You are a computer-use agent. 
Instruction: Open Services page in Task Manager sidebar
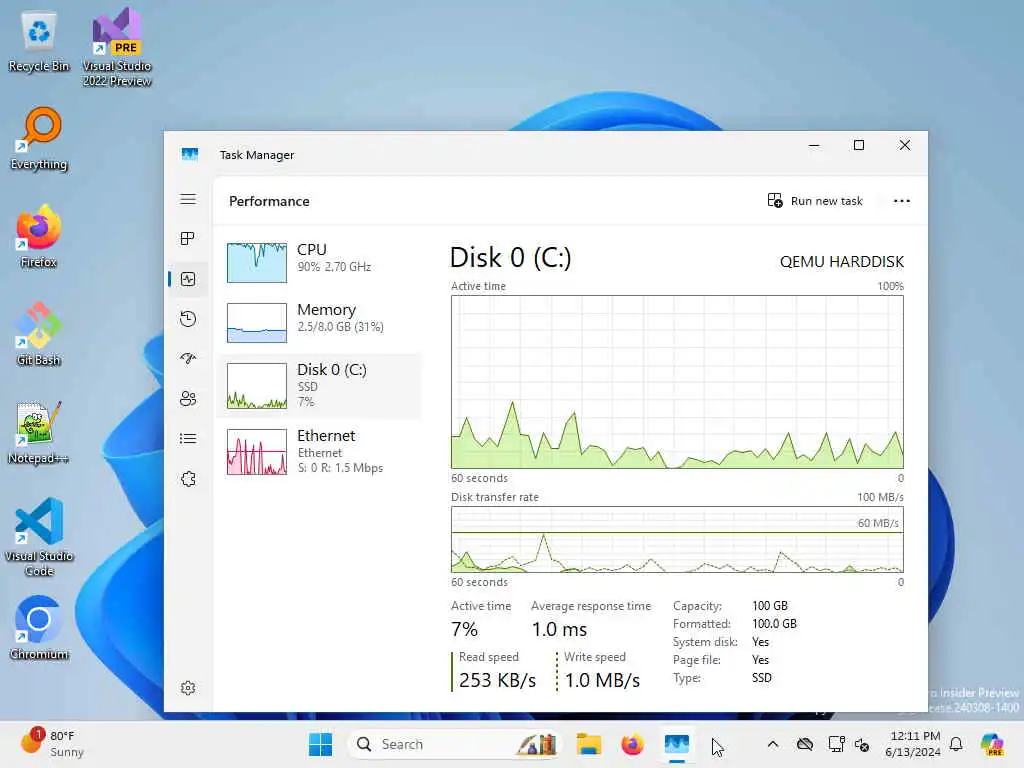[188, 479]
